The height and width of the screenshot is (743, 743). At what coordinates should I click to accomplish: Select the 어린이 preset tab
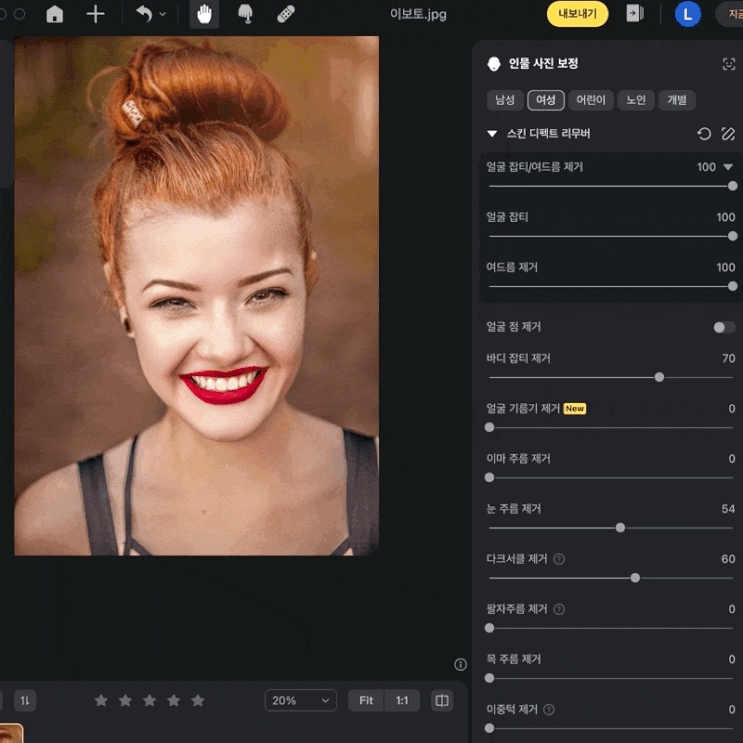[591, 100]
